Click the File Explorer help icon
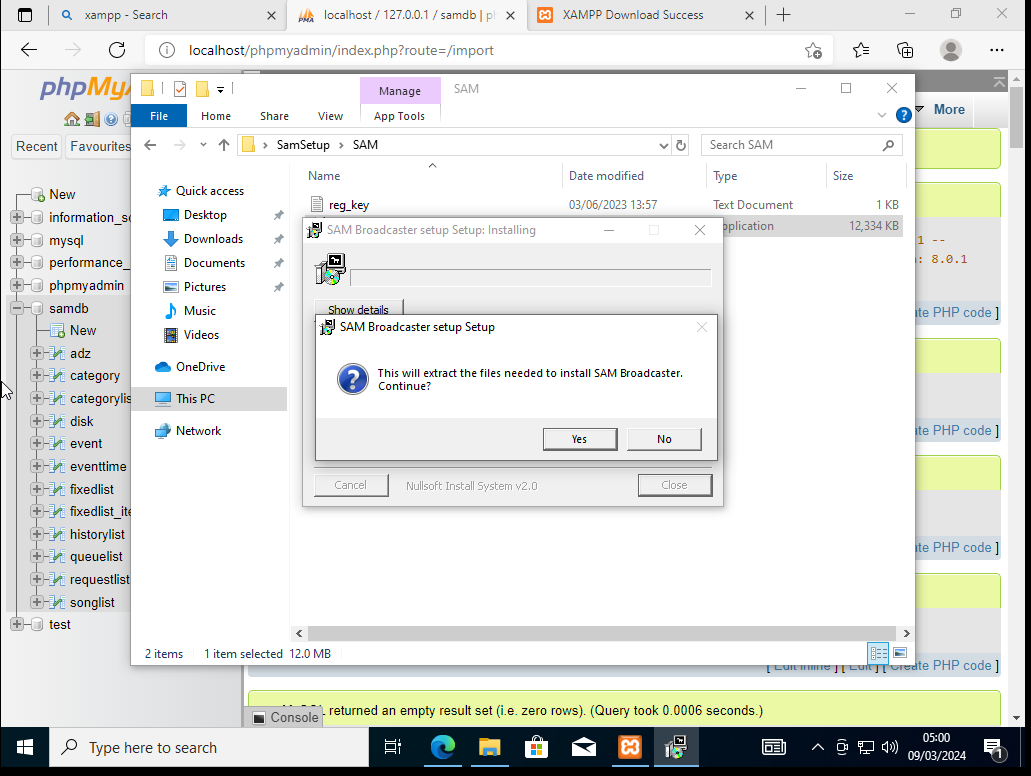1031x776 pixels. point(903,116)
